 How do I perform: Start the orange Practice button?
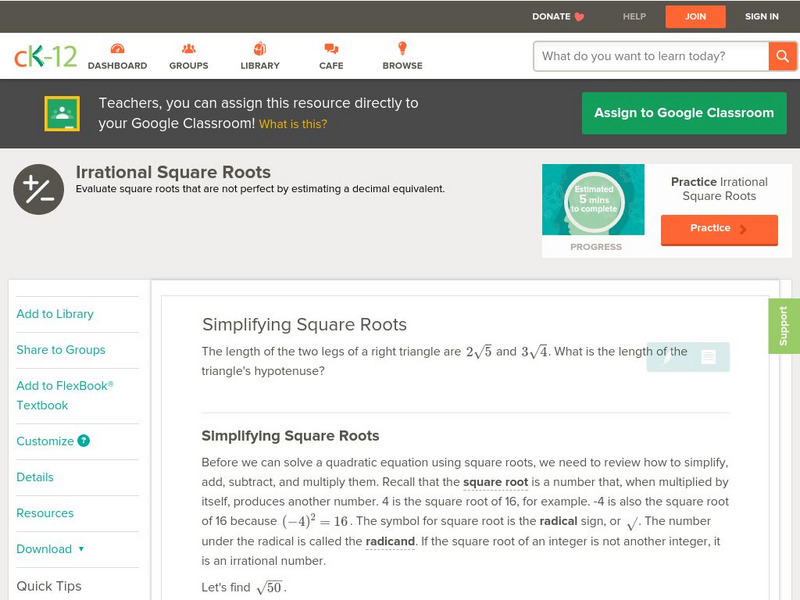click(x=718, y=229)
